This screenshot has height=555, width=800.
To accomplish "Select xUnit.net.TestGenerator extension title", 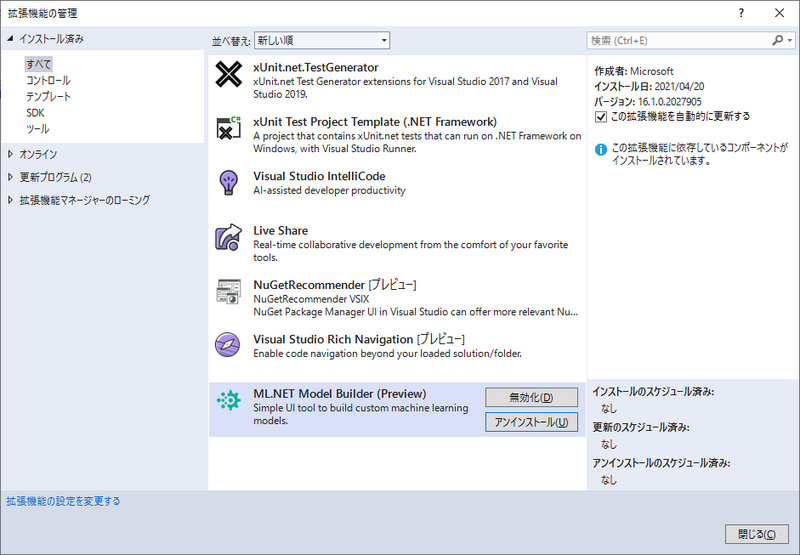I will 316,67.
